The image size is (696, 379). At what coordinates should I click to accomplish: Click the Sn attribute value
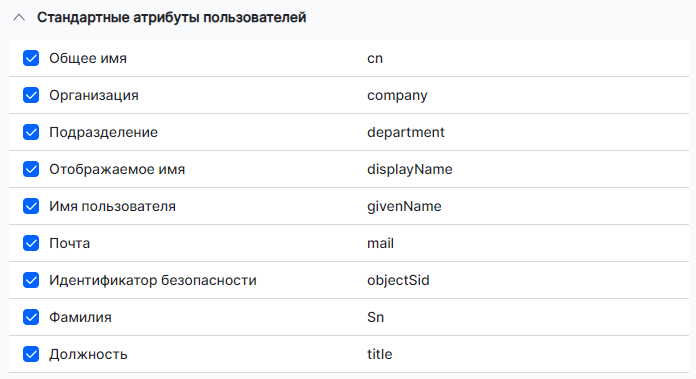click(x=375, y=317)
